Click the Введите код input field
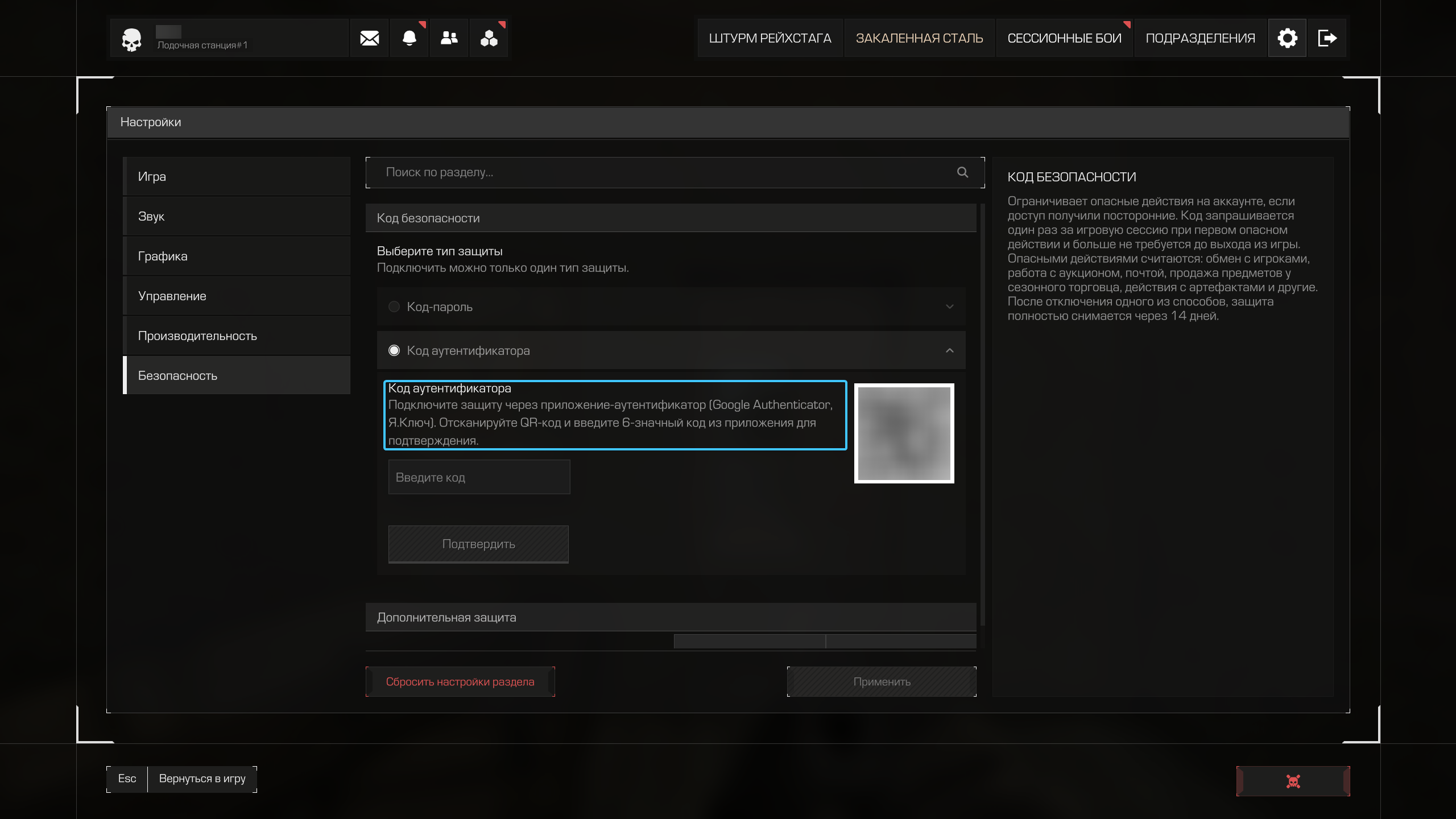 coord(479,477)
